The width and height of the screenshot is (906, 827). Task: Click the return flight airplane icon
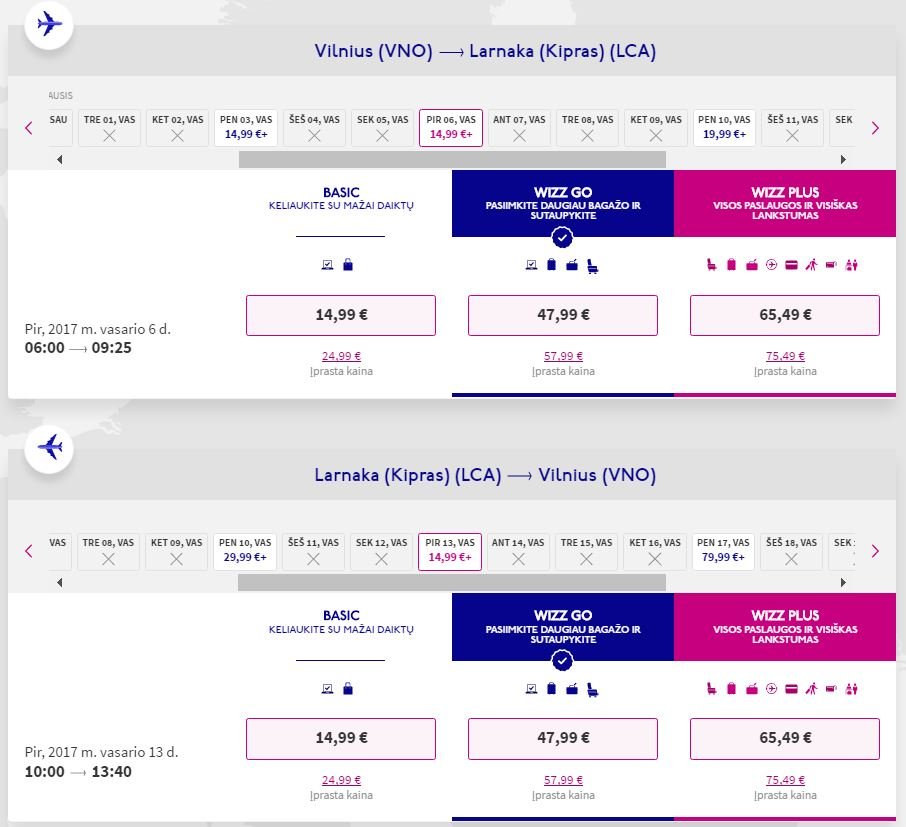pyautogui.click(x=49, y=448)
